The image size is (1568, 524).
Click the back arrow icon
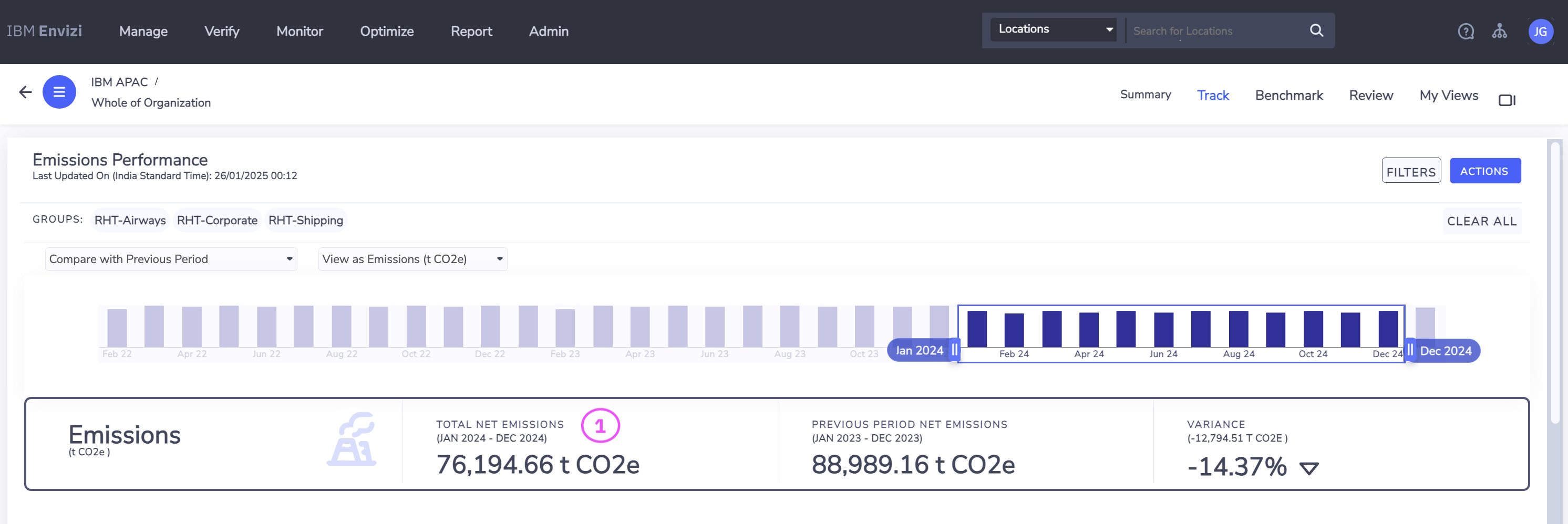pos(25,92)
